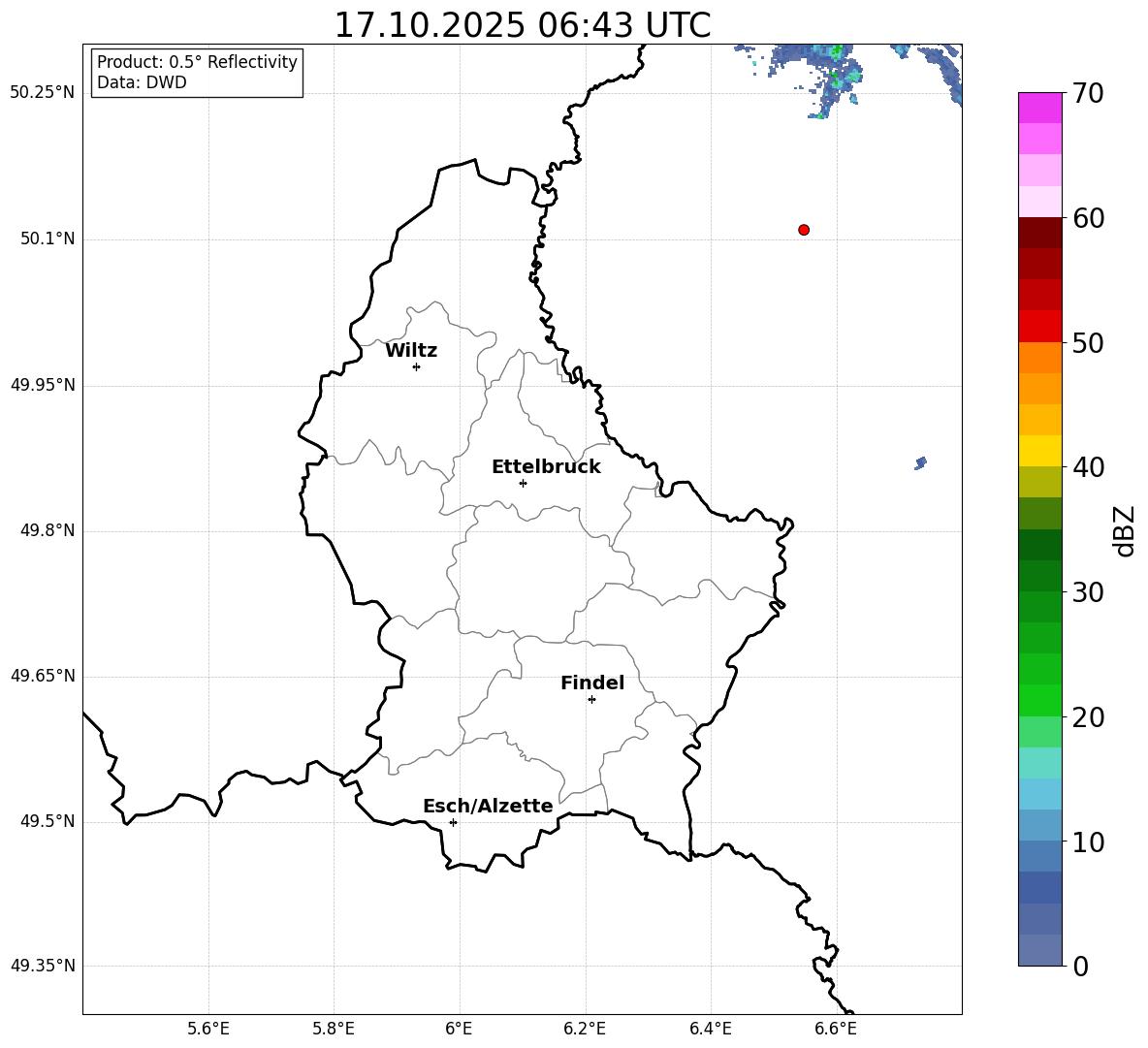Pick the bottom slate-blue swatch near 0
The width and height of the screenshot is (1148, 1048).
1039,950
